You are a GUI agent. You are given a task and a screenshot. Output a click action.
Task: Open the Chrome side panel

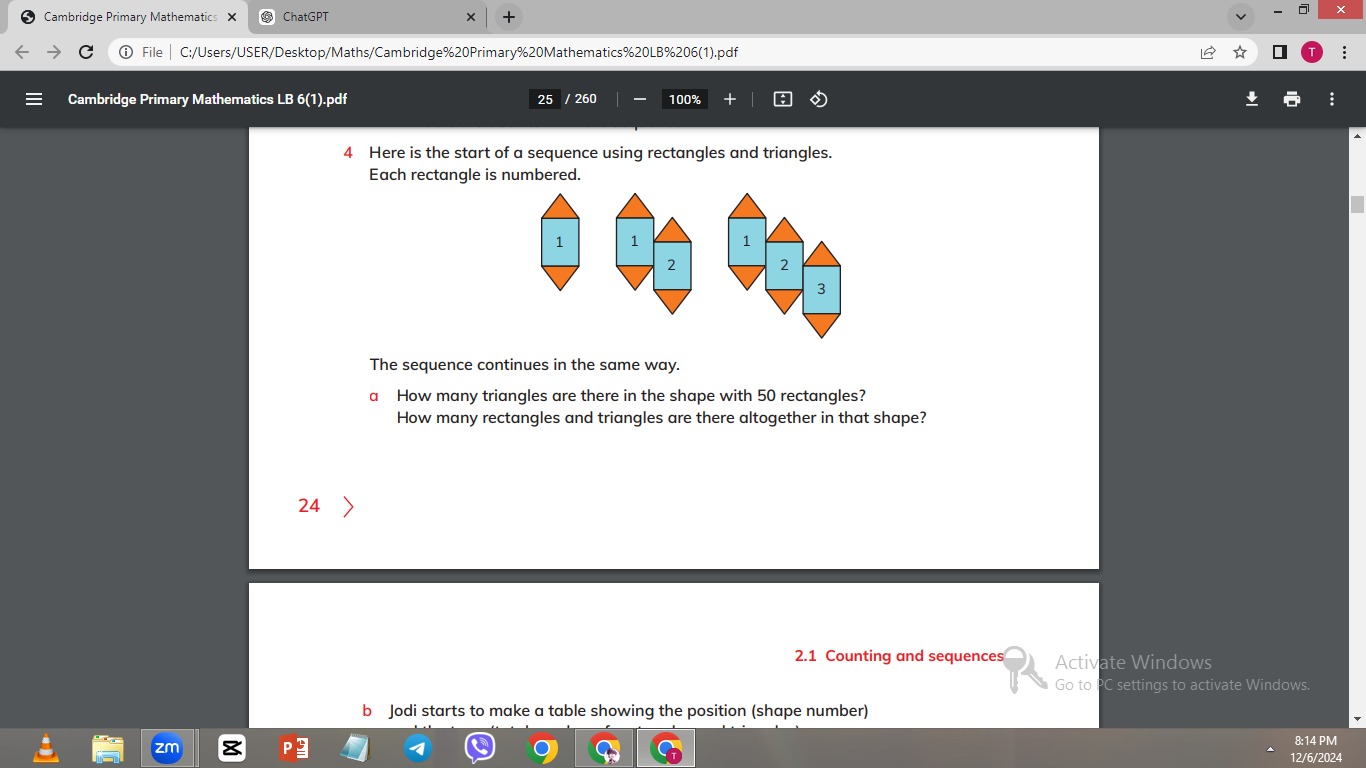click(1280, 52)
